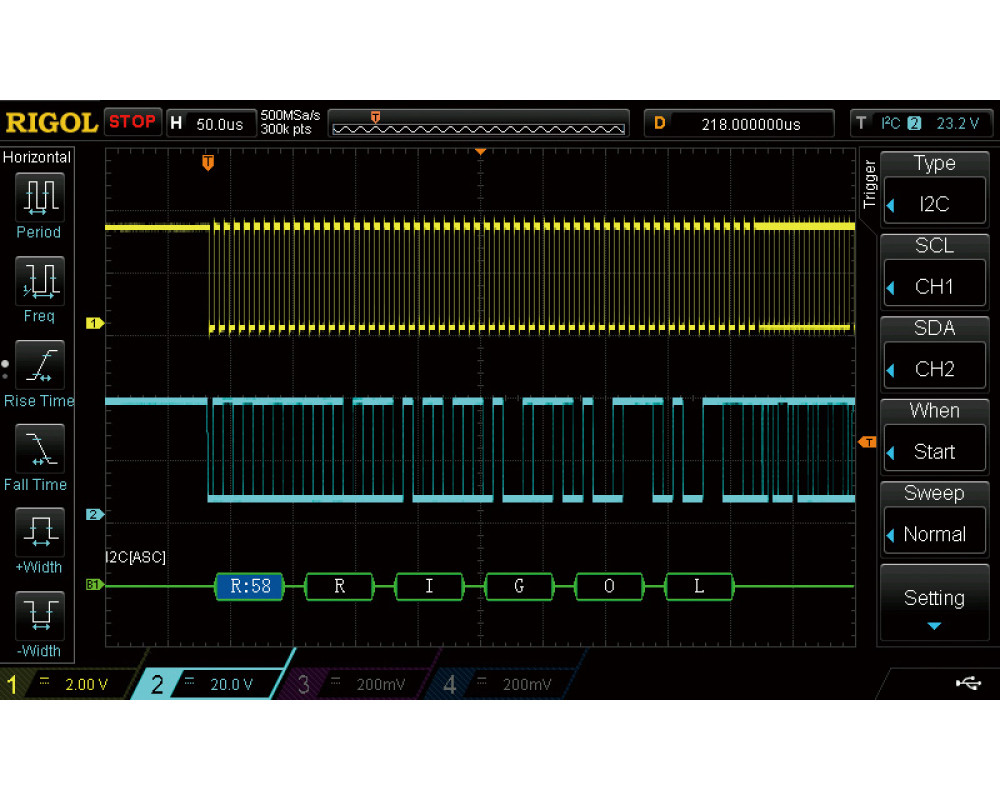Screen dimensions: 1000x800
Task: Enable the channel 3 tab at bottom
Action: (x=354, y=684)
